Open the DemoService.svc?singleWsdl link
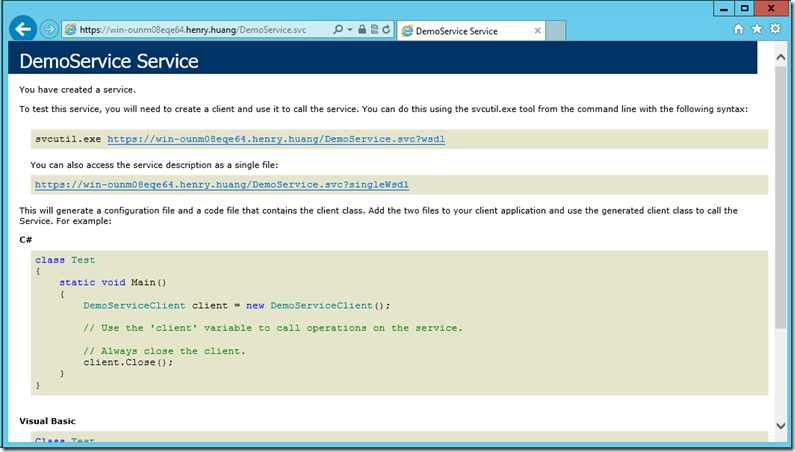This screenshot has width=795, height=452. (x=222, y=185)
